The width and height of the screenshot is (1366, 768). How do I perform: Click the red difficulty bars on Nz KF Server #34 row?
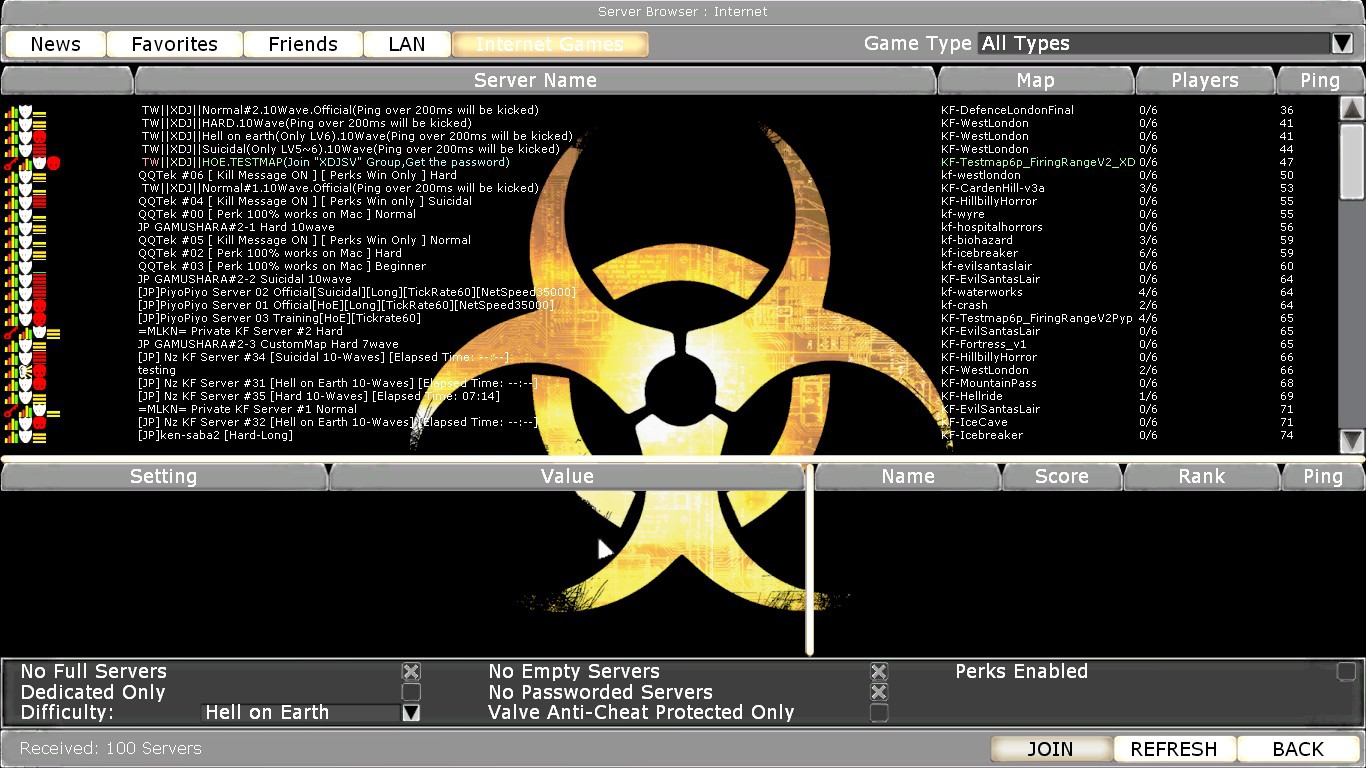[x=39, y=358]
